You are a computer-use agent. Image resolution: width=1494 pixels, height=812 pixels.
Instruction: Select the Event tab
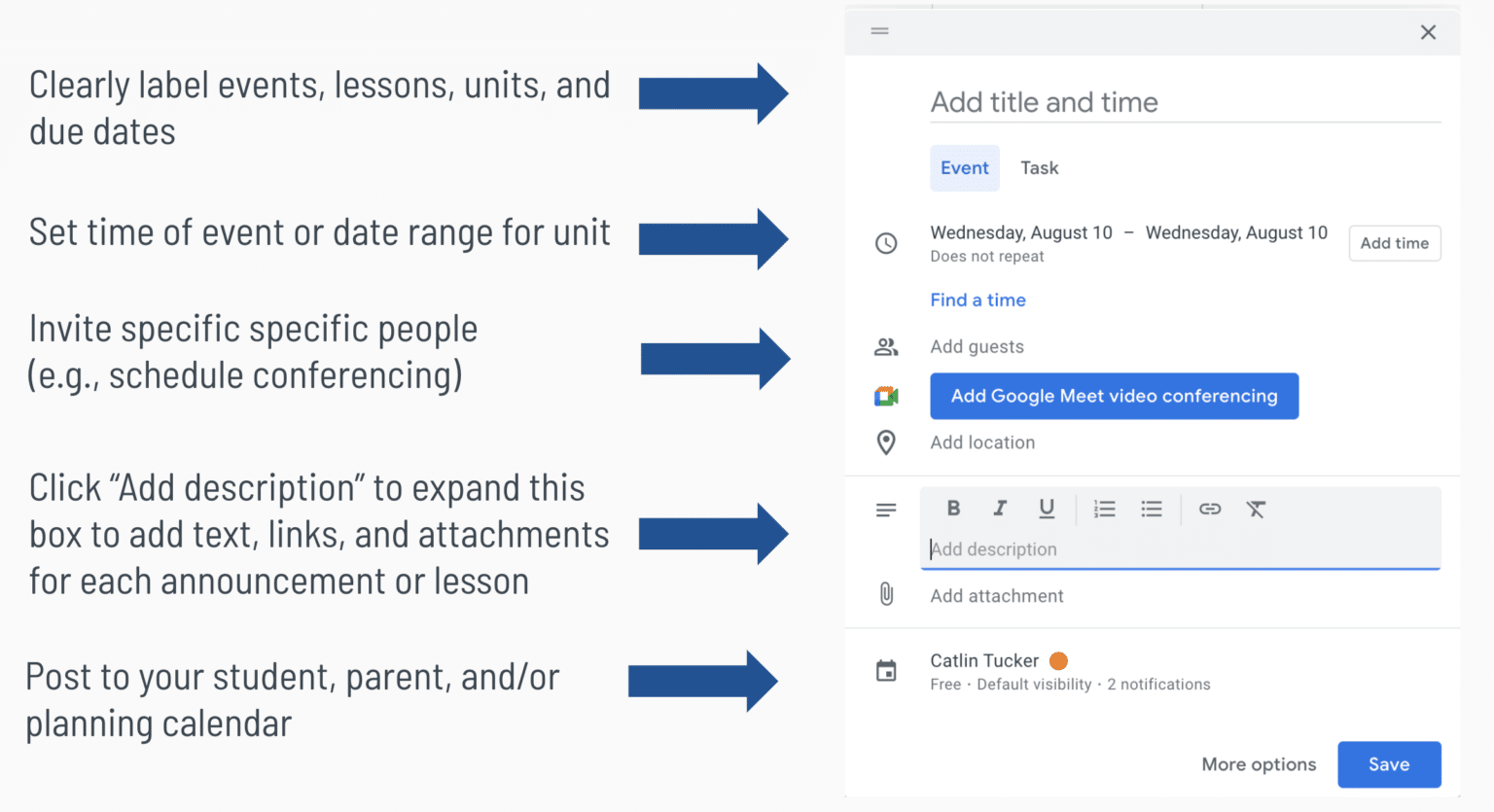[x=964, y=168]
